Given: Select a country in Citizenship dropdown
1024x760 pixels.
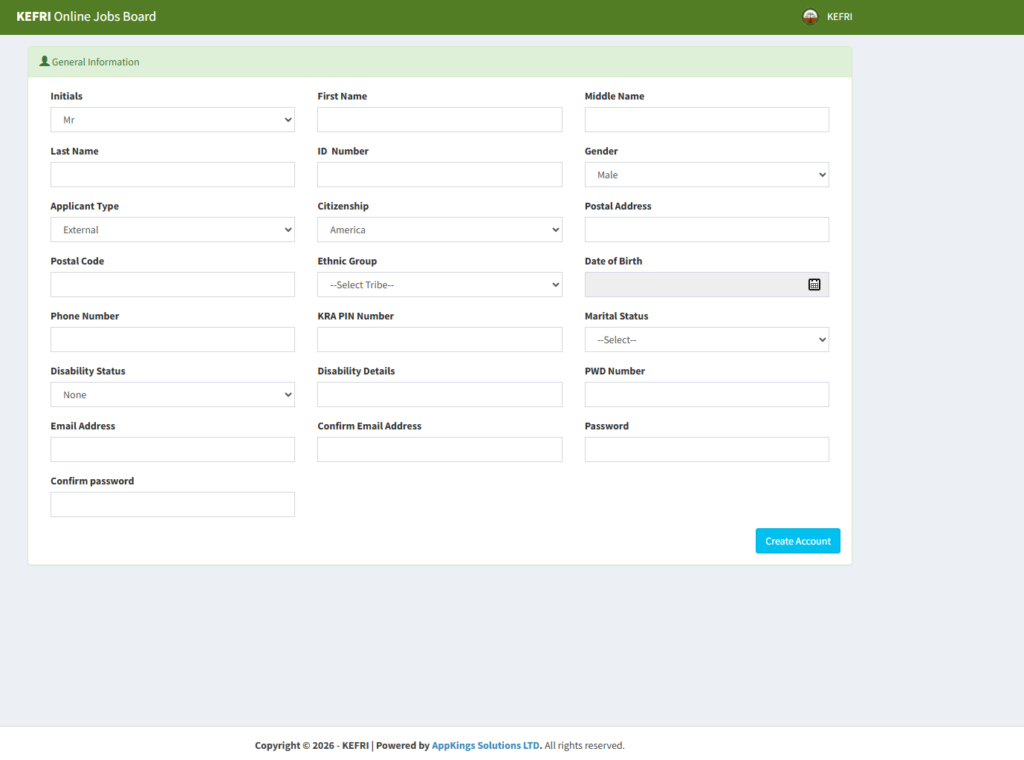Looking at the screenshot, I should click(x=439, y=230).
